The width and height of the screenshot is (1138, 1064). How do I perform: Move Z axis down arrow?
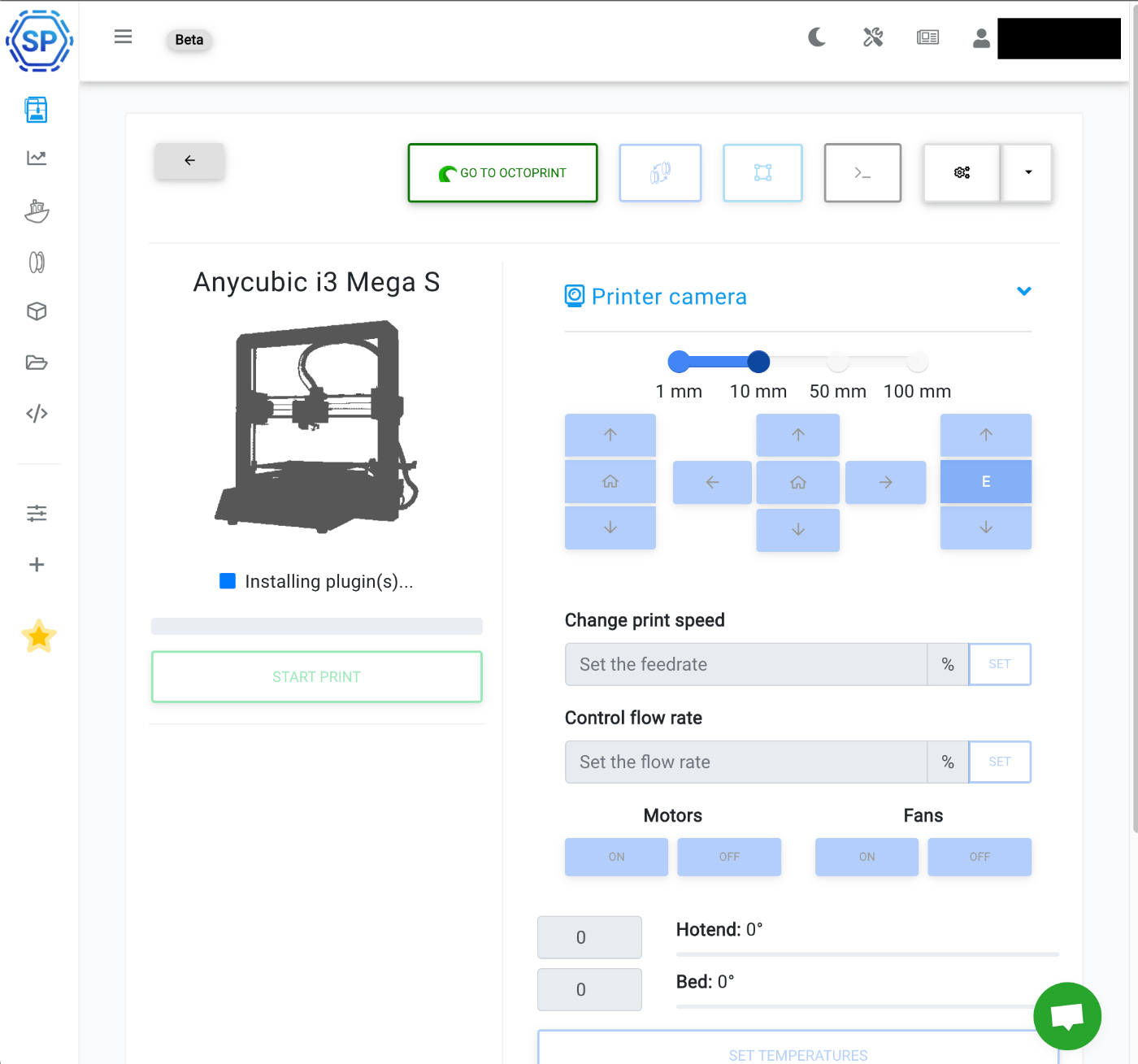(x=610, y=528)
